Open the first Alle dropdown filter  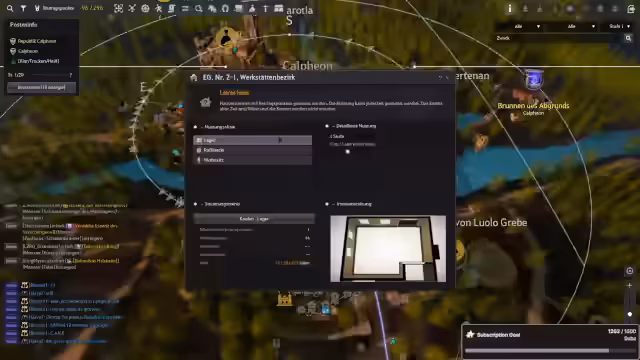click(521, 26)
